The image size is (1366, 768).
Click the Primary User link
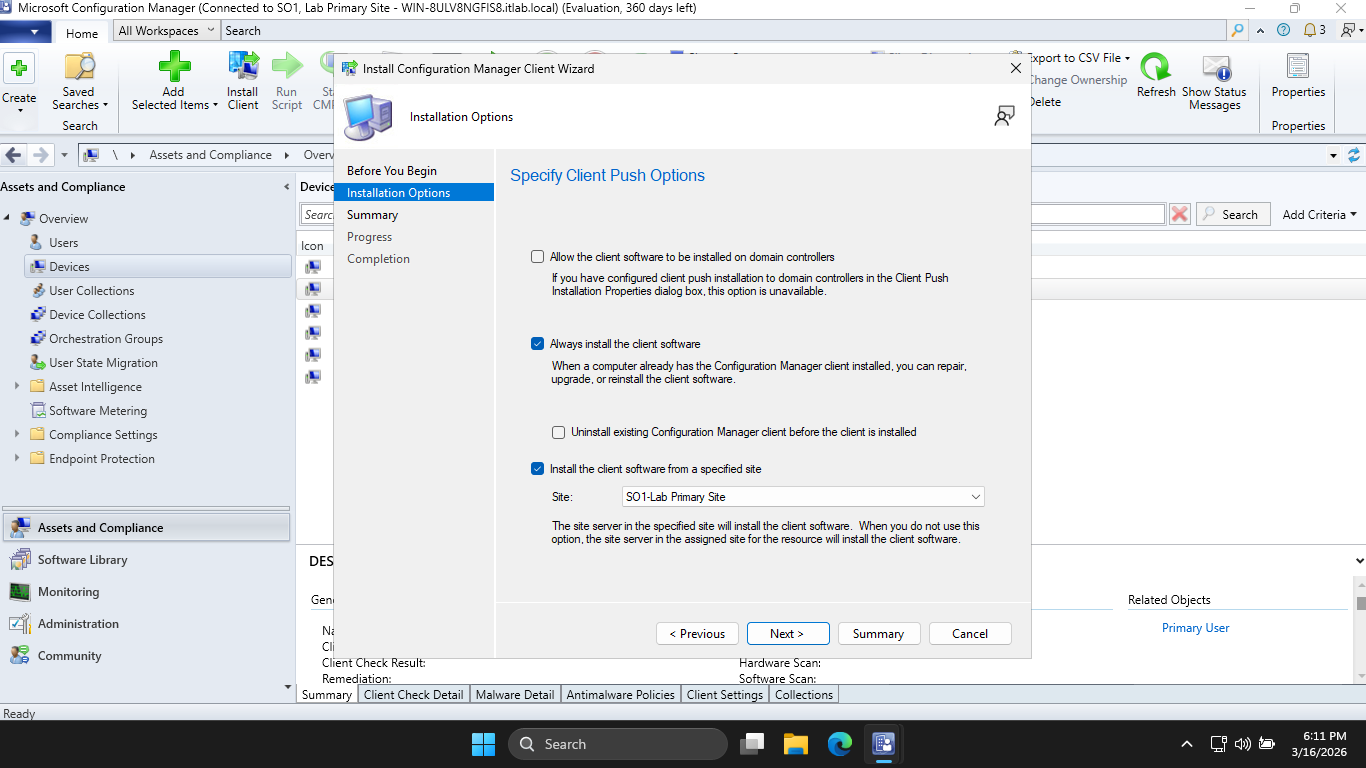[1195, 628]
